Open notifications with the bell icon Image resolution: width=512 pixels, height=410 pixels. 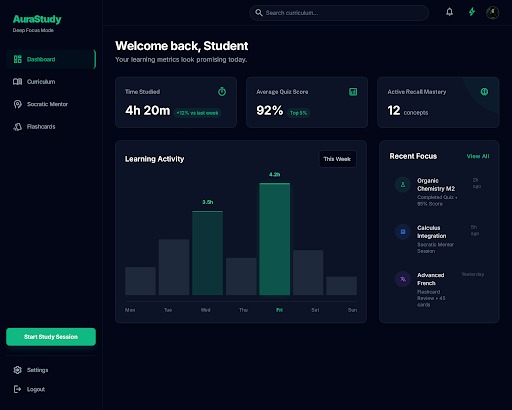[x=449, y=12]
